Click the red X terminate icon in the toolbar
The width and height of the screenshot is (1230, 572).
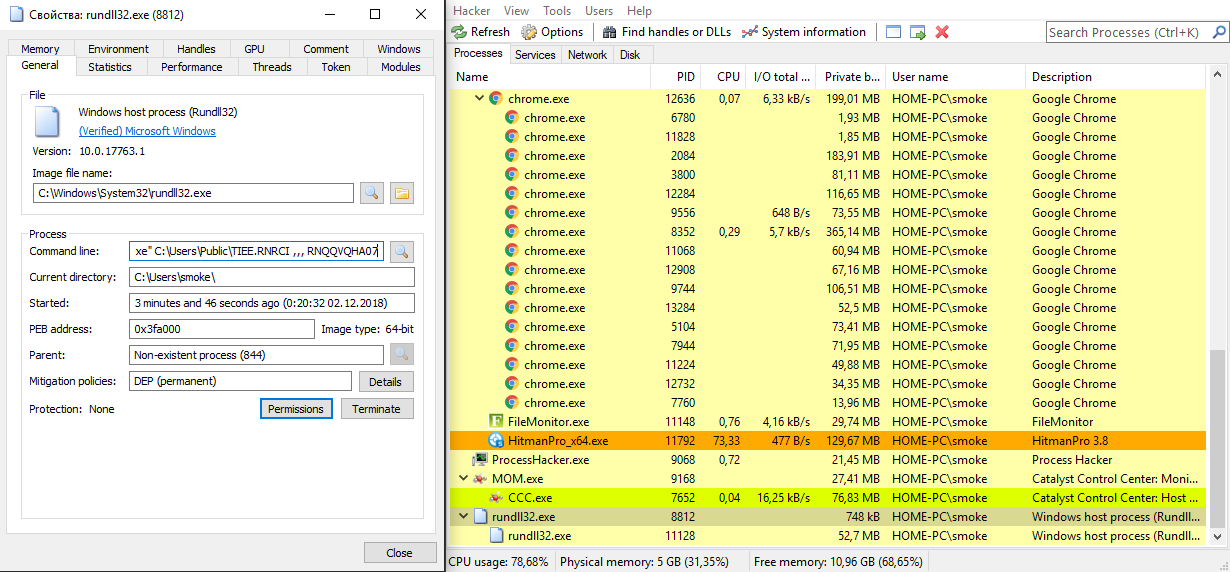pos(942,32)
